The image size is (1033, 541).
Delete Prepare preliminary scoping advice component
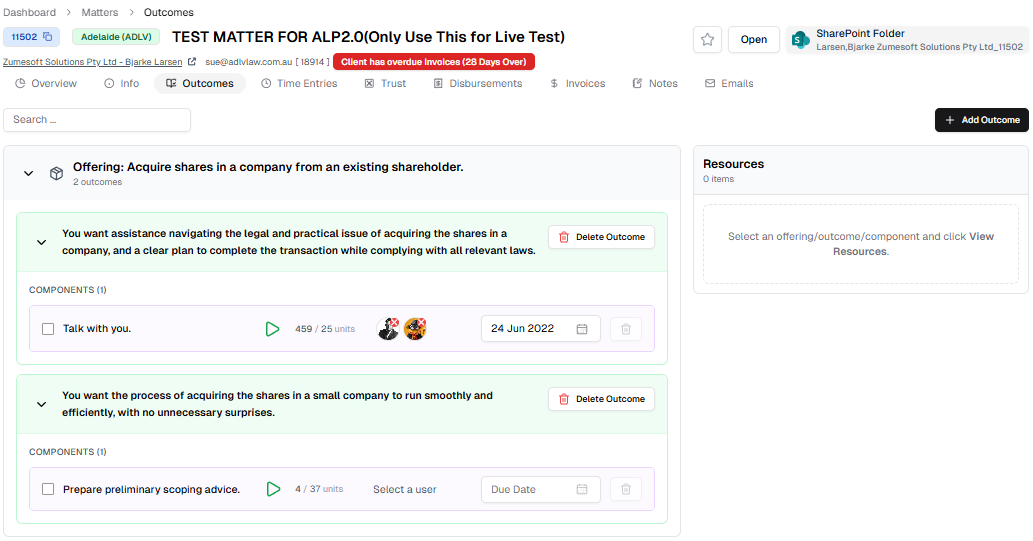[x=626, y=489]
